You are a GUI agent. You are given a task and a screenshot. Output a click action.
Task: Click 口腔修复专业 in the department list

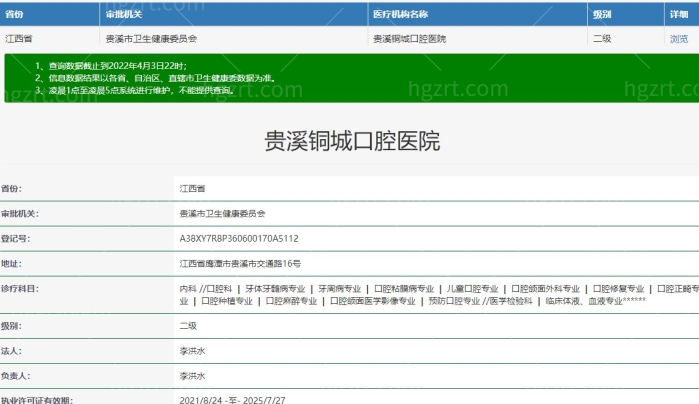618,289
